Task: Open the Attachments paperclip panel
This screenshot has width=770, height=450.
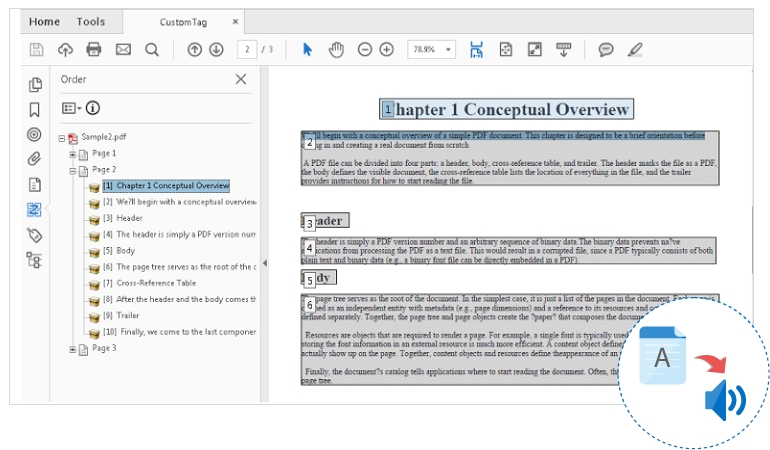Action: tap(35, 159)
